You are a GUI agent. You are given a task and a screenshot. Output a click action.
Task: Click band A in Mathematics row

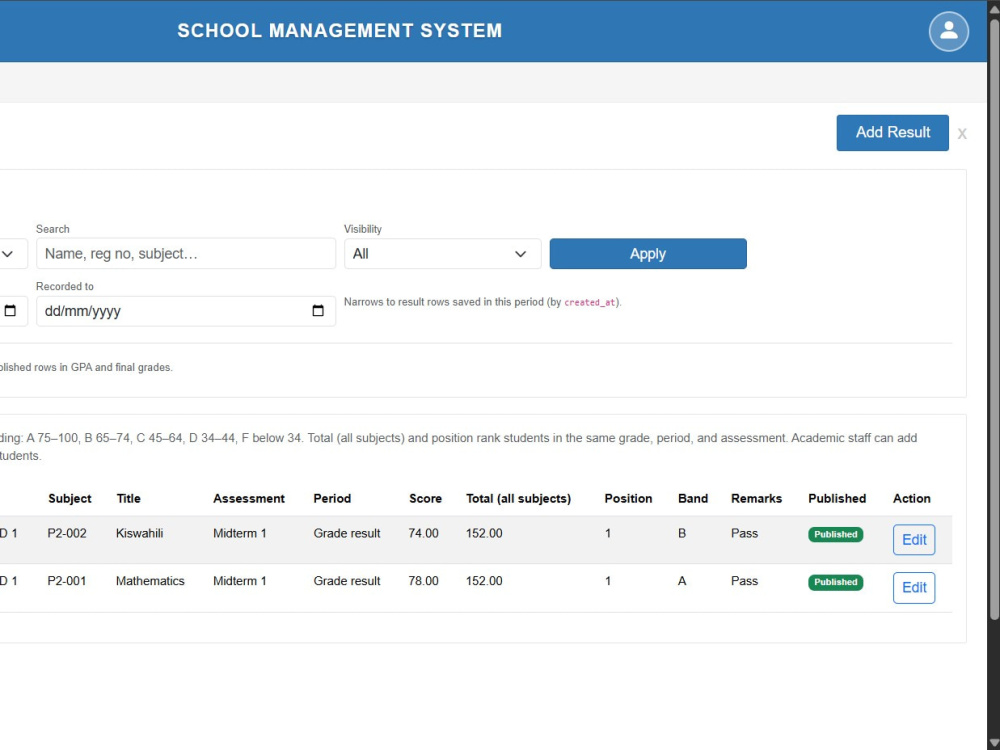(682, 581)
